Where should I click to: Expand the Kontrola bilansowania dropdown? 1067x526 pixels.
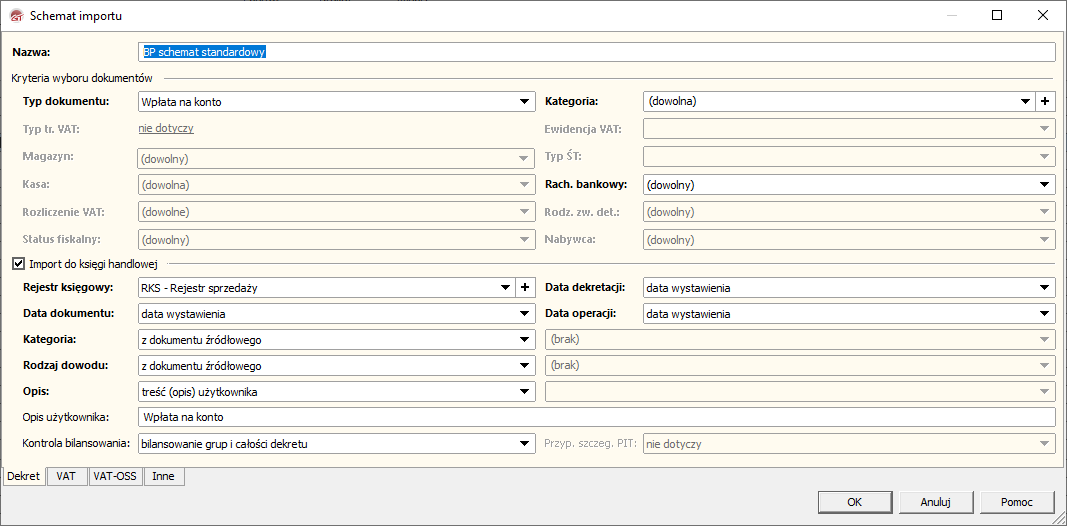click(525, 443)
